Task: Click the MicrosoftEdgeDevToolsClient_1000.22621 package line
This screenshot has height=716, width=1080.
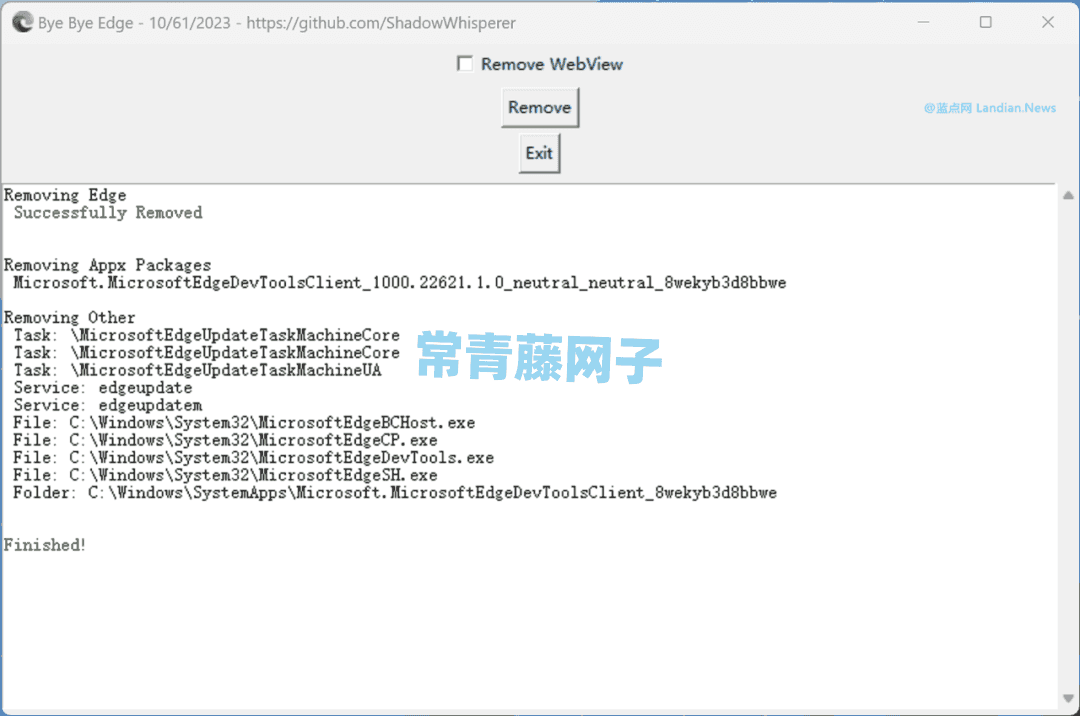Action: [x=399, y=283]
